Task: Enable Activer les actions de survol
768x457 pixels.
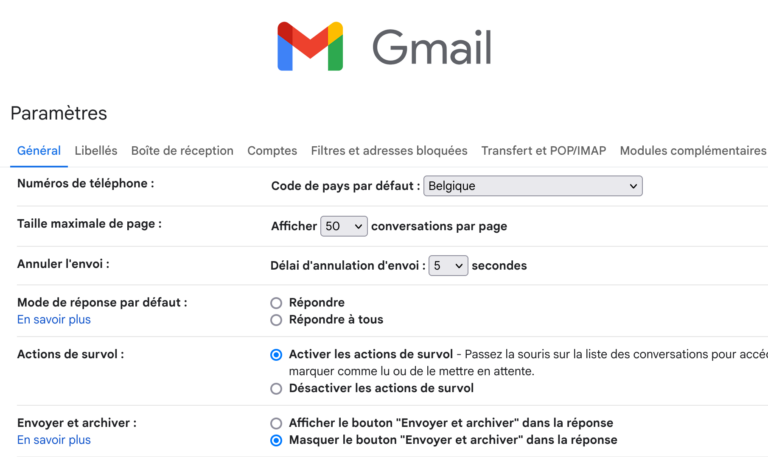Action: (x=276, y=355)
